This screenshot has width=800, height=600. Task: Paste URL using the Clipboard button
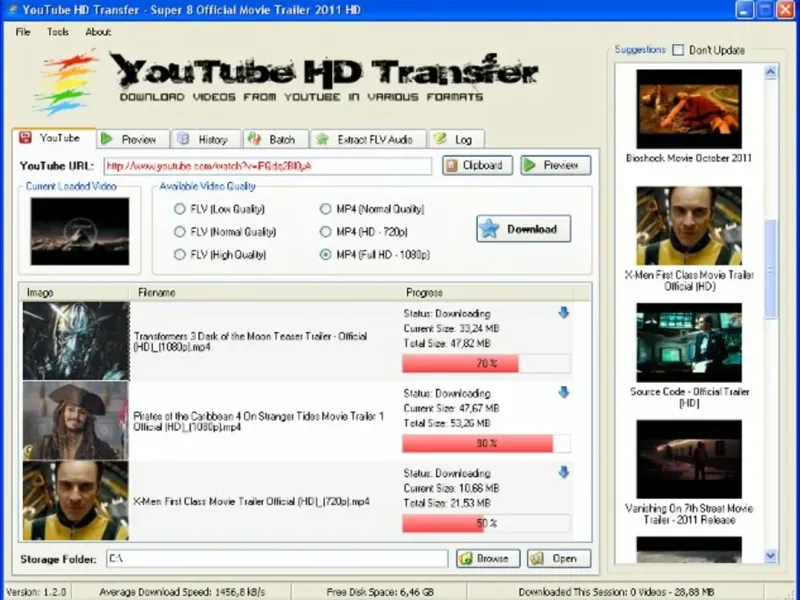pos(478,165)
